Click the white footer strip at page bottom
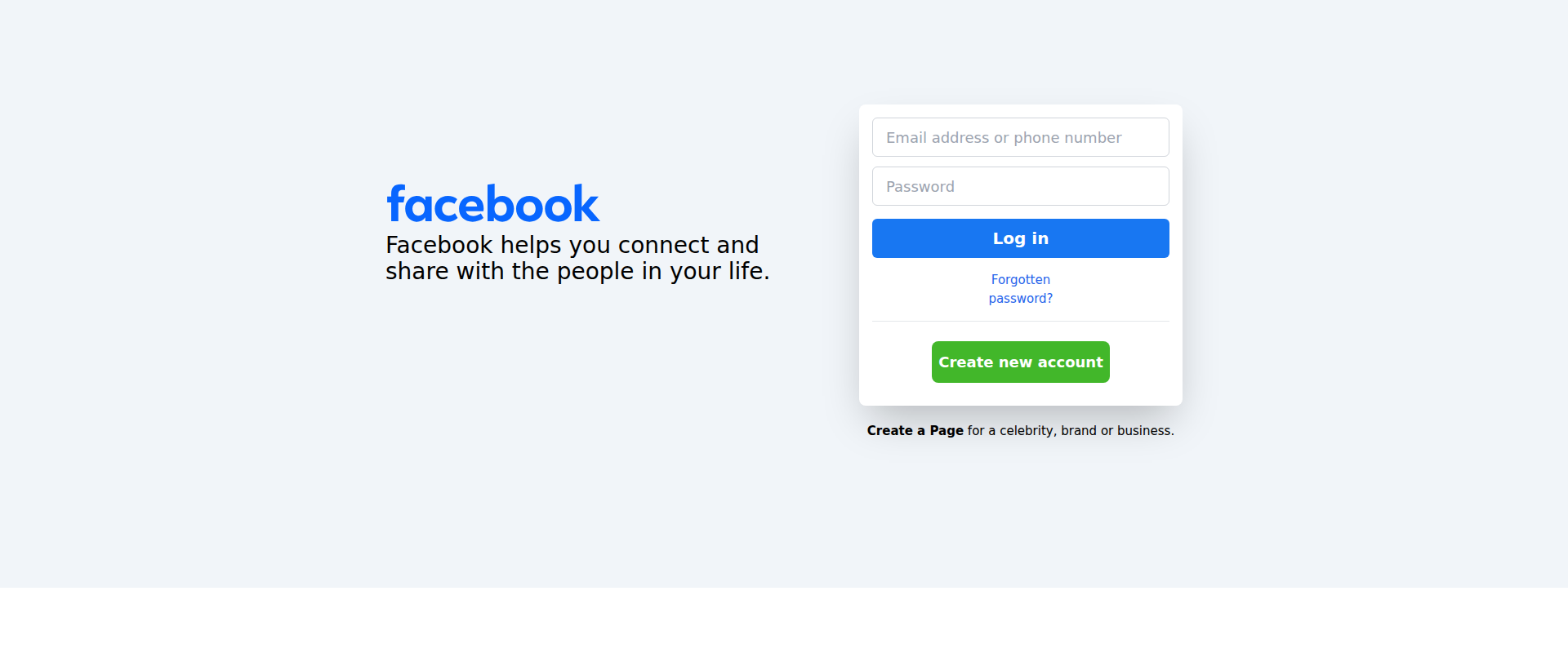 coord(784,624)
